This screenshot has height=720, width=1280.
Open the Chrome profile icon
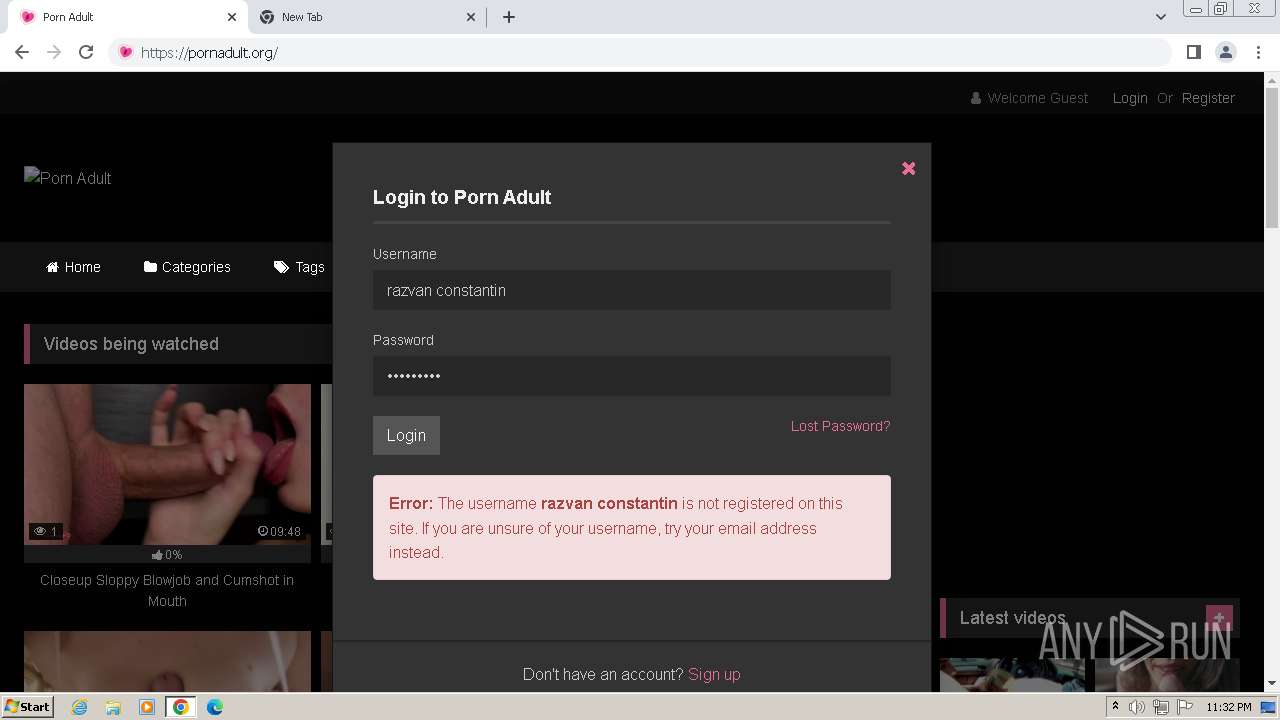[1226, 52]
